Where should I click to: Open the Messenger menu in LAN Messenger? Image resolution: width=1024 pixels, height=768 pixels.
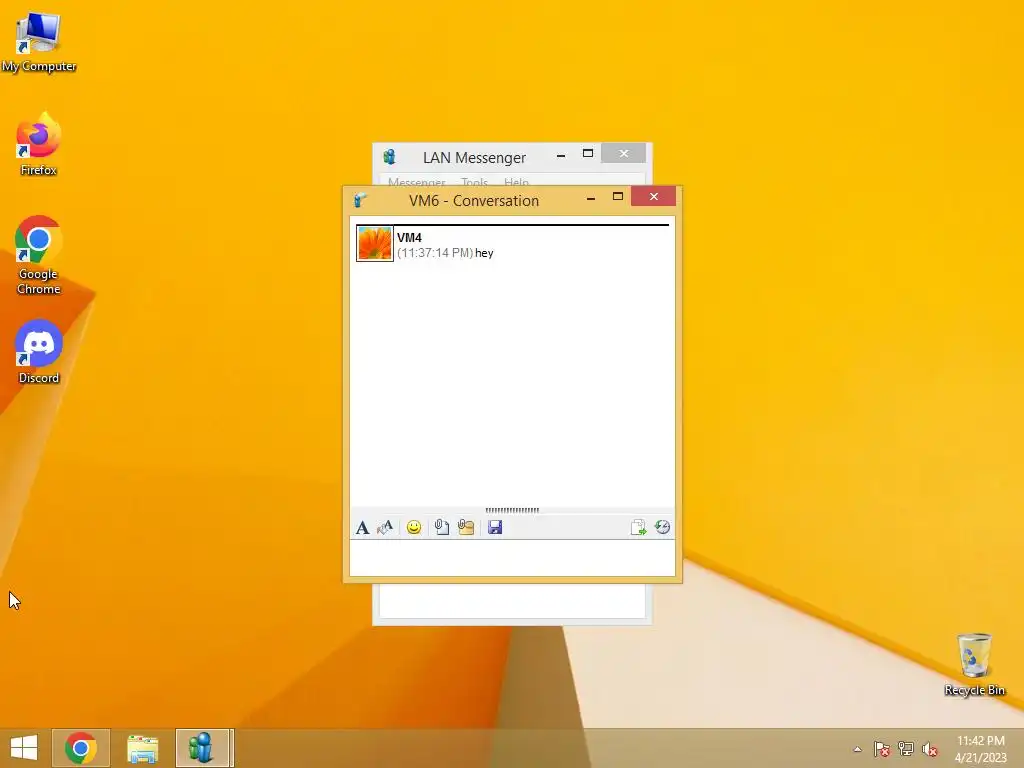417,182
